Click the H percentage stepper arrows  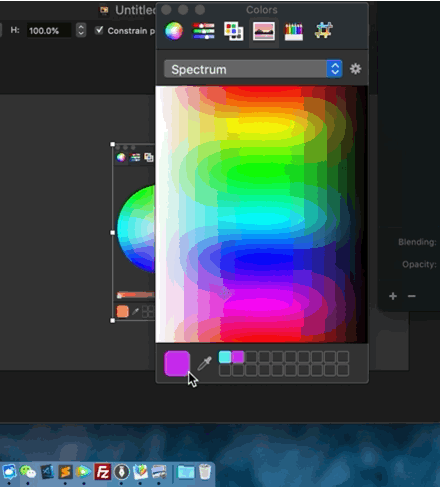(x=81, y=30)
